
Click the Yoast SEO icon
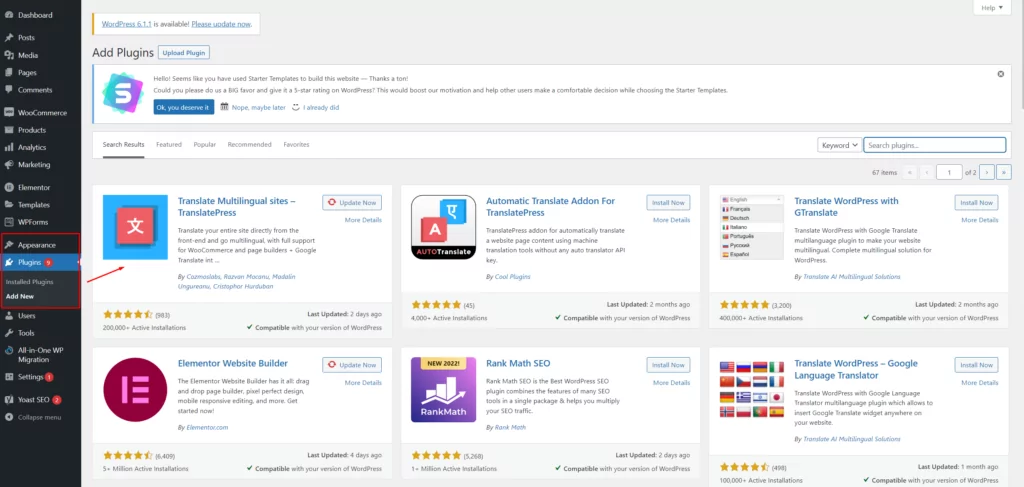[x=9, y=400]
